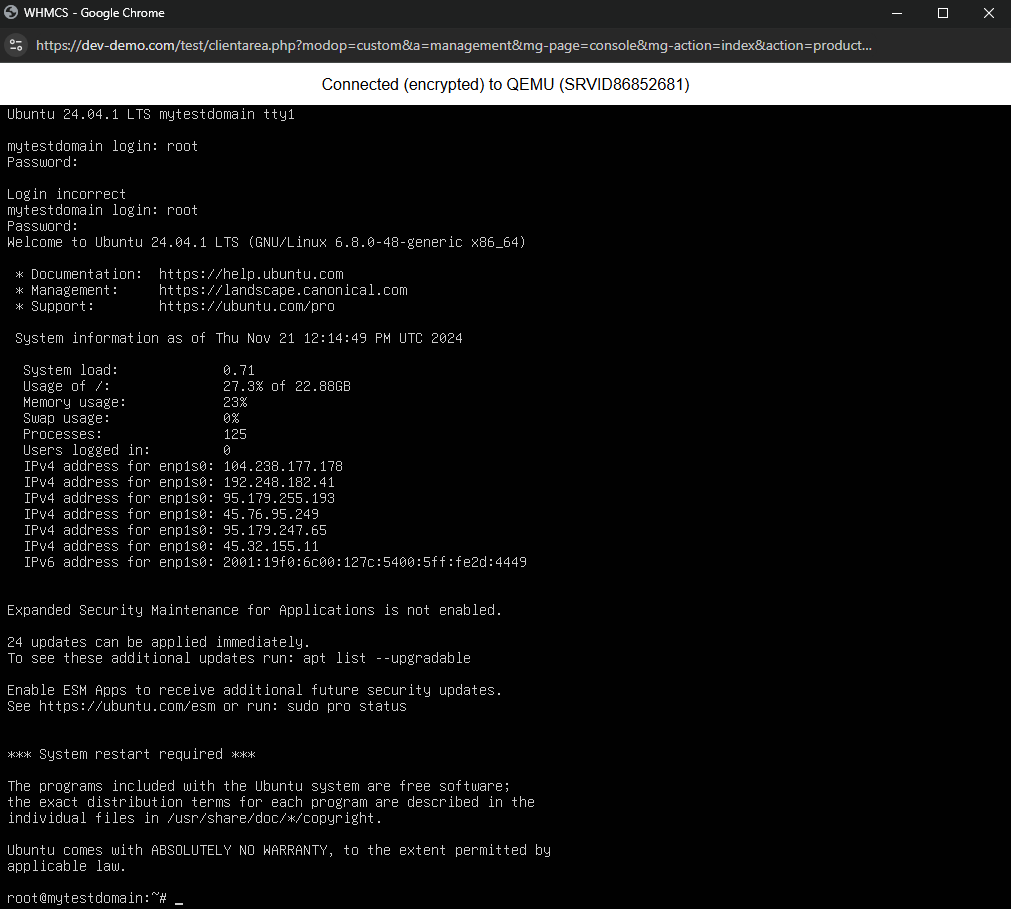Viewport: 1011px width, 909px height.
Task: Click the globe favicon in the title bar
Action: tap(14, 13)
